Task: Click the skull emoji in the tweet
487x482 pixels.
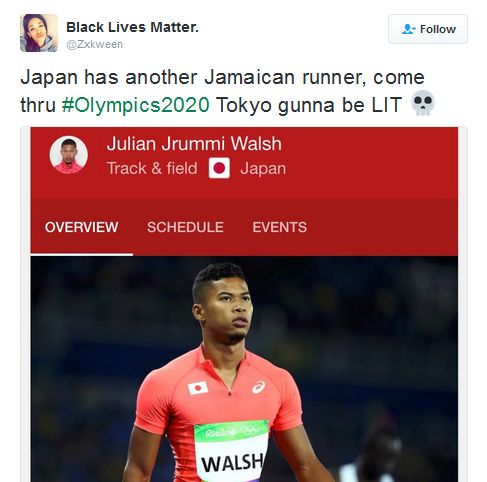Action: click(x=423, y=103)
